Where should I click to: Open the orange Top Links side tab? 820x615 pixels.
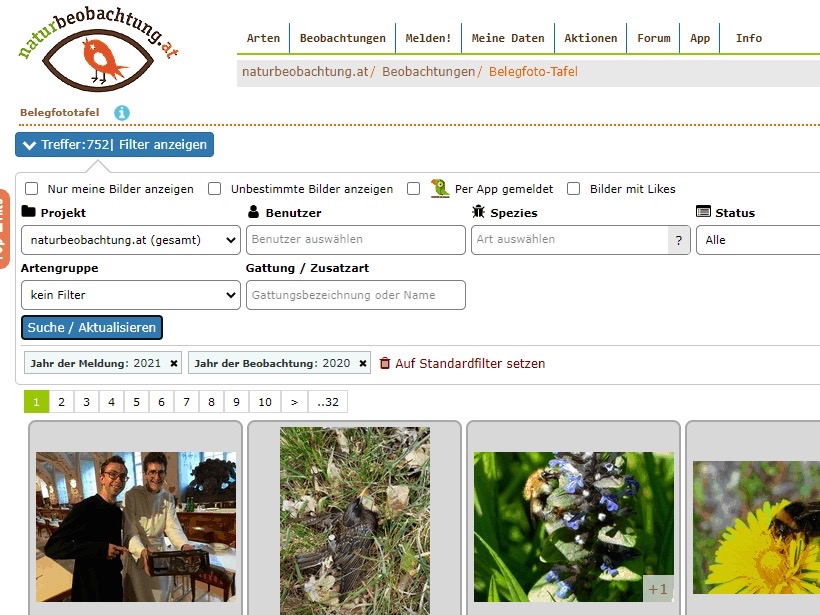(x=4, y=229)
